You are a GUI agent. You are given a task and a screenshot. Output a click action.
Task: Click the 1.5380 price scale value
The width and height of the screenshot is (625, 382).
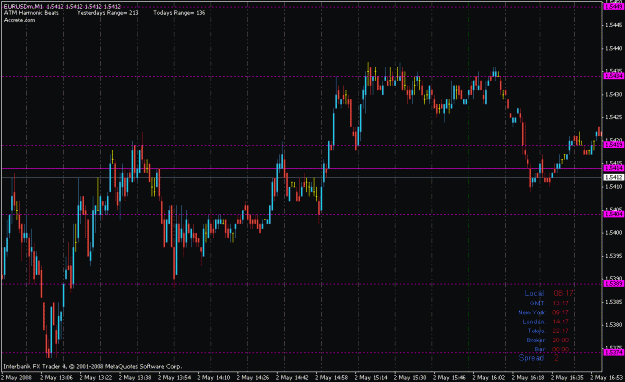[x=614, y=325]
